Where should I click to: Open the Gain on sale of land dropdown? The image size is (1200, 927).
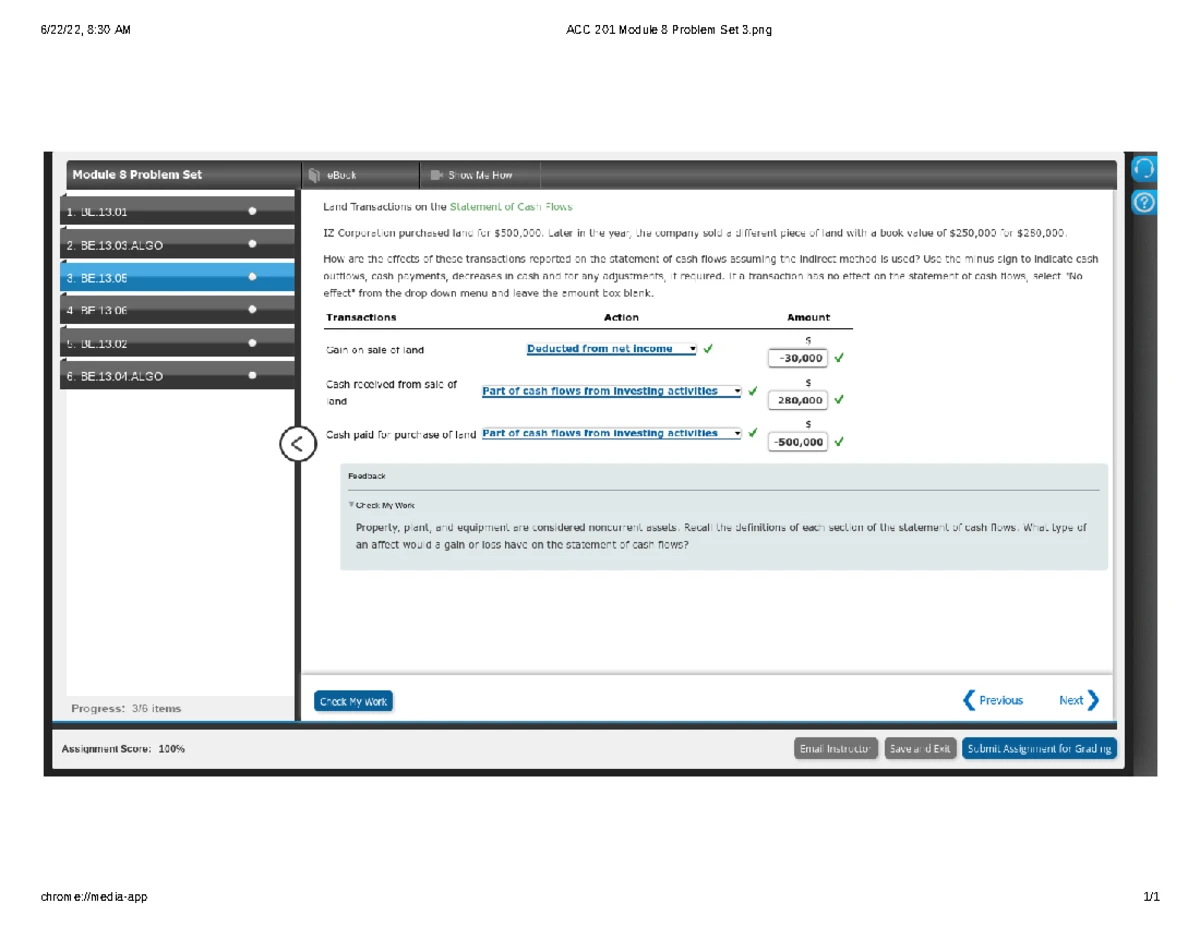[611, 349]
